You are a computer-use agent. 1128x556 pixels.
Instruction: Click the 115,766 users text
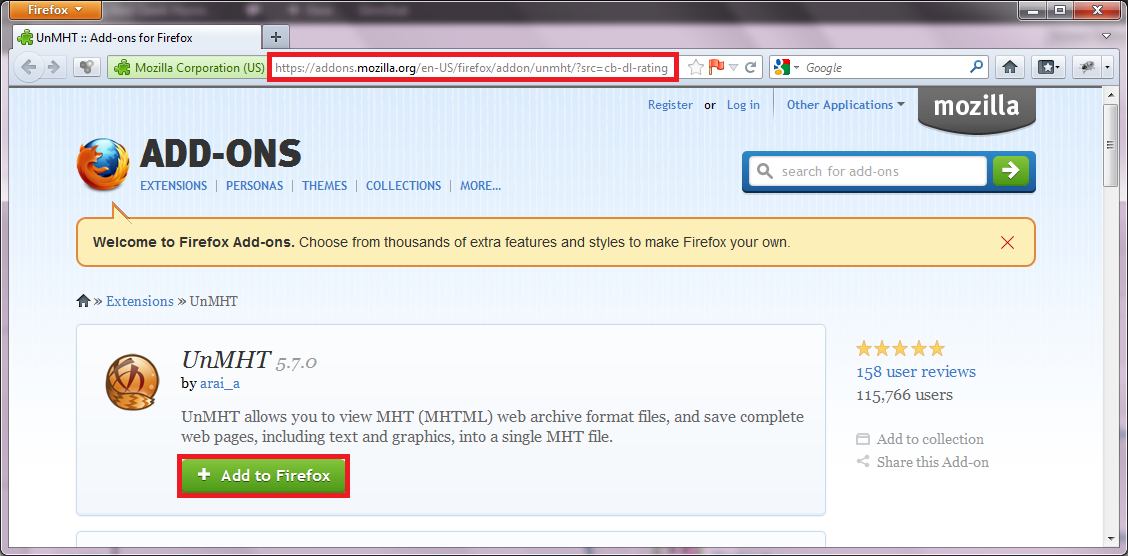coord(904,395)
